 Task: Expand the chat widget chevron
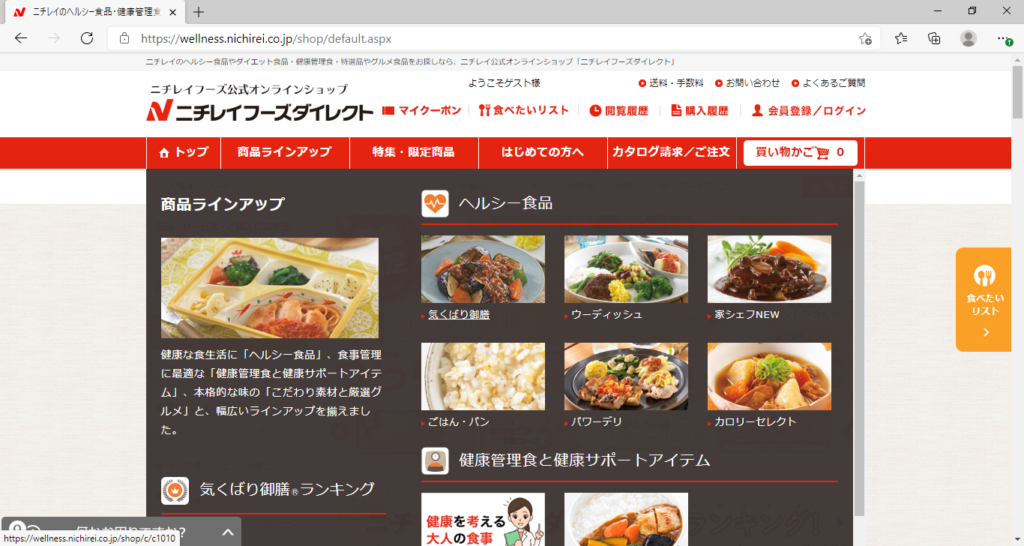click(227, 532)
